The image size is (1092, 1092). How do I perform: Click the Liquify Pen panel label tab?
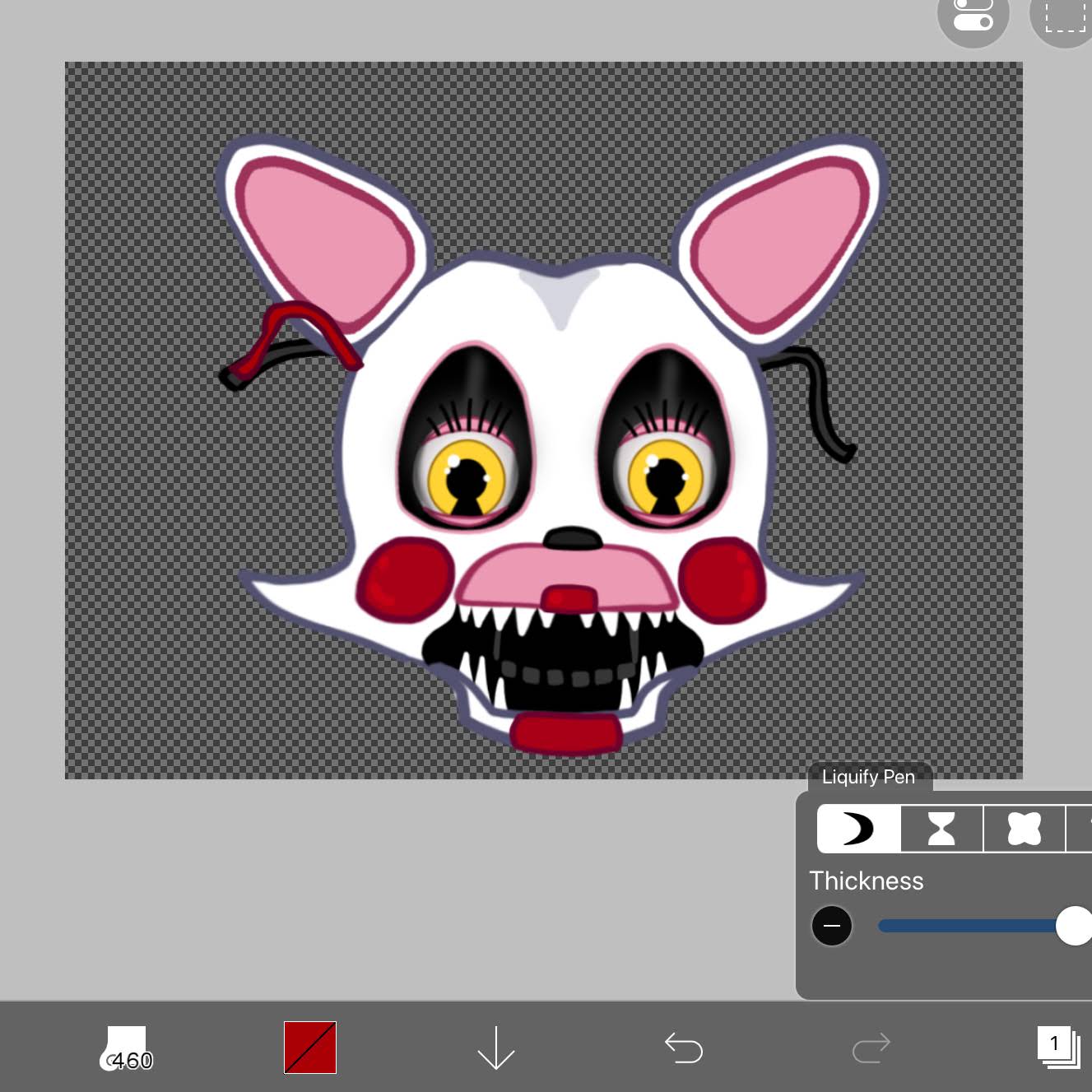(x=869, y=777)
